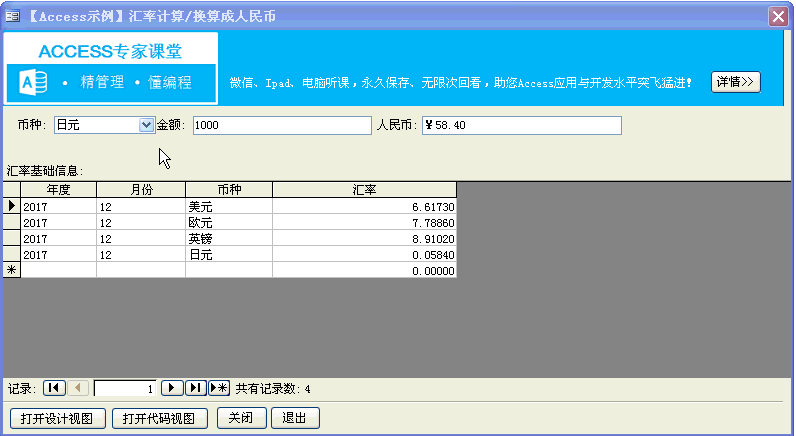The height and width of the screenshot is (436, 796).
Task: Click the rate cell 0.05840
Action: (364, 254)
